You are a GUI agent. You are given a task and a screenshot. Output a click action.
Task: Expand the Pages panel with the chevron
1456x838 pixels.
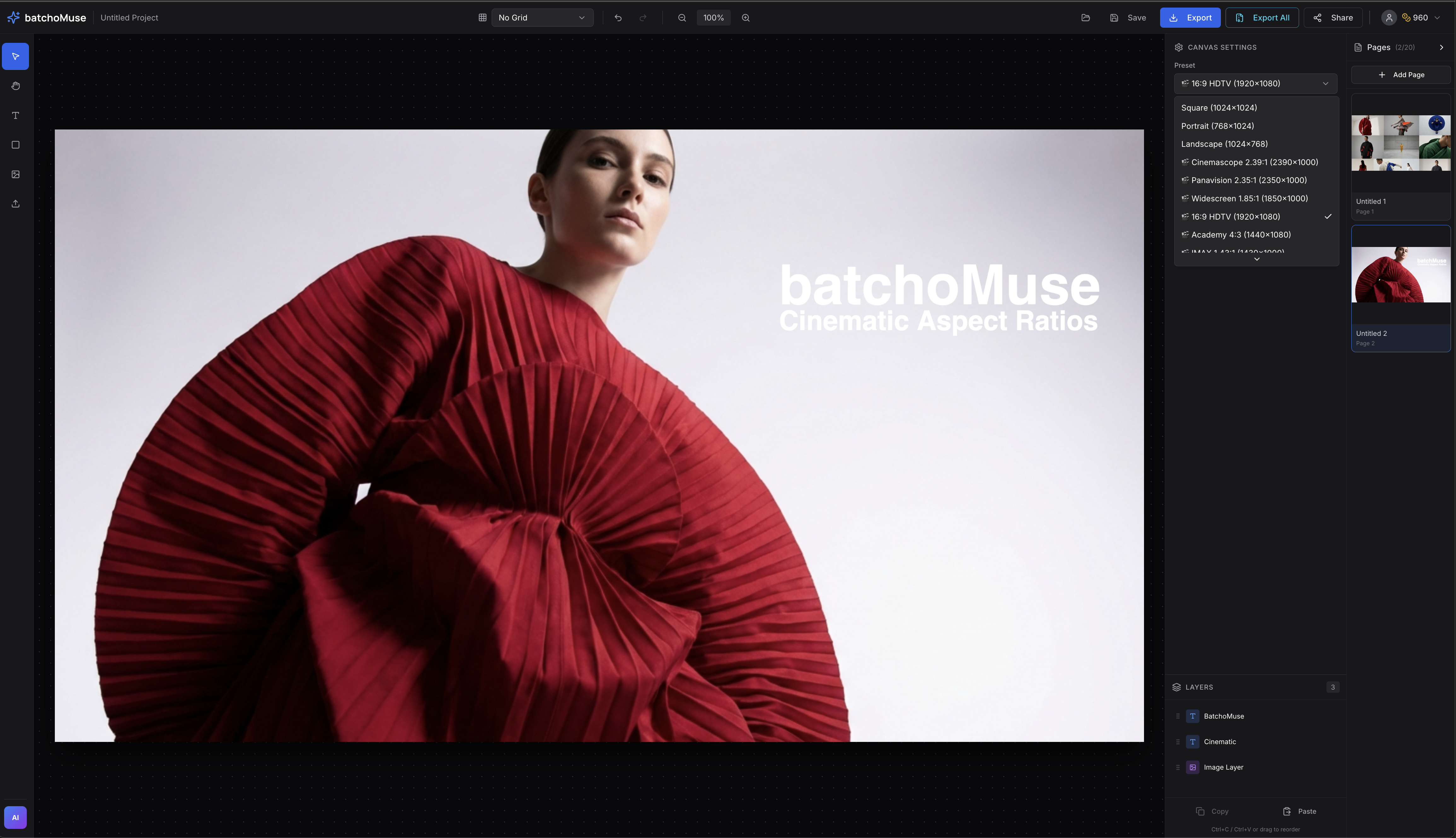tap(1441, 47)
